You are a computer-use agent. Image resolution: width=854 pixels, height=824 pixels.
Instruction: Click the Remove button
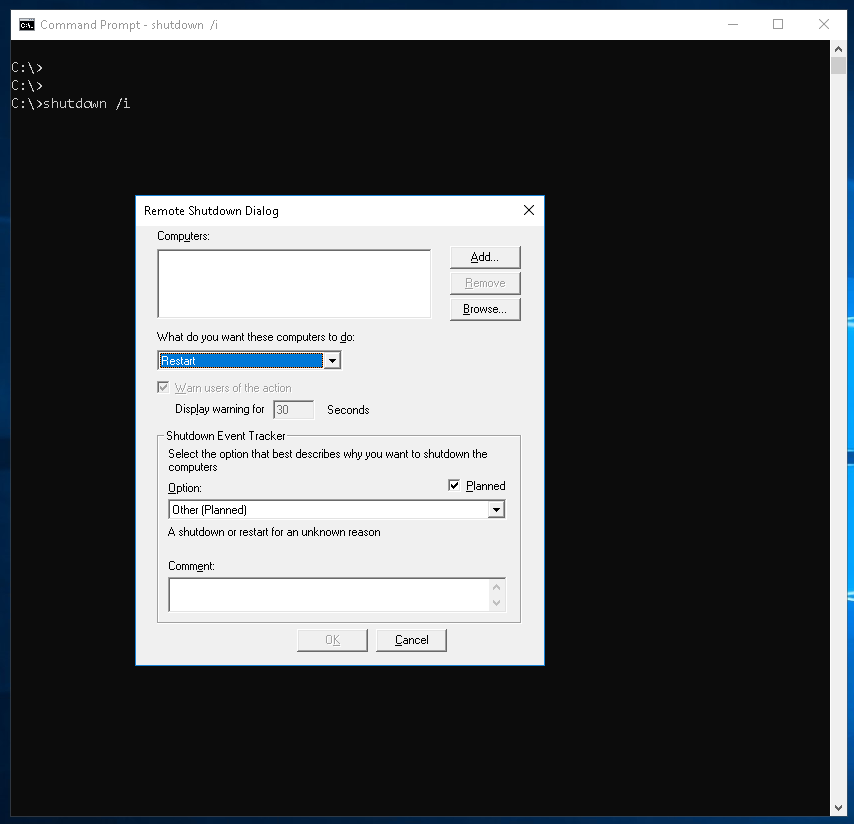coord(485,283)
